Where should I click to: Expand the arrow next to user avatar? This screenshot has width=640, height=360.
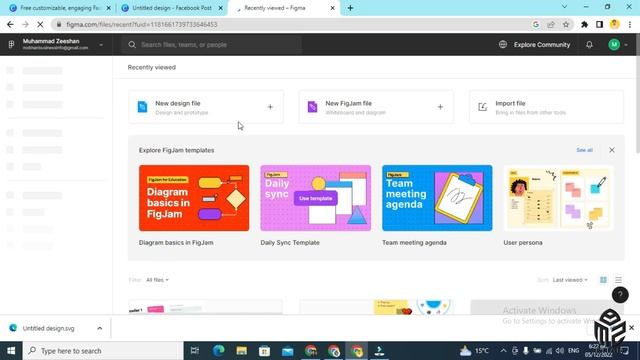coord(626,45)
